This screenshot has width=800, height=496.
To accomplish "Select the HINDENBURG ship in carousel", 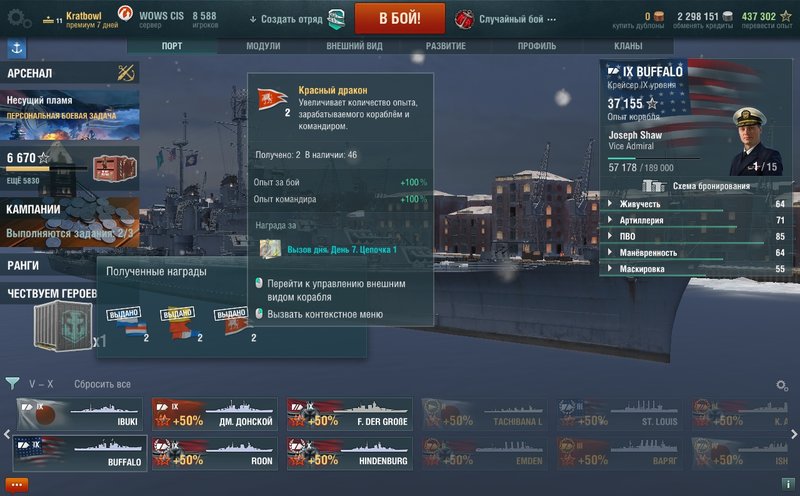I will (349, 453).
